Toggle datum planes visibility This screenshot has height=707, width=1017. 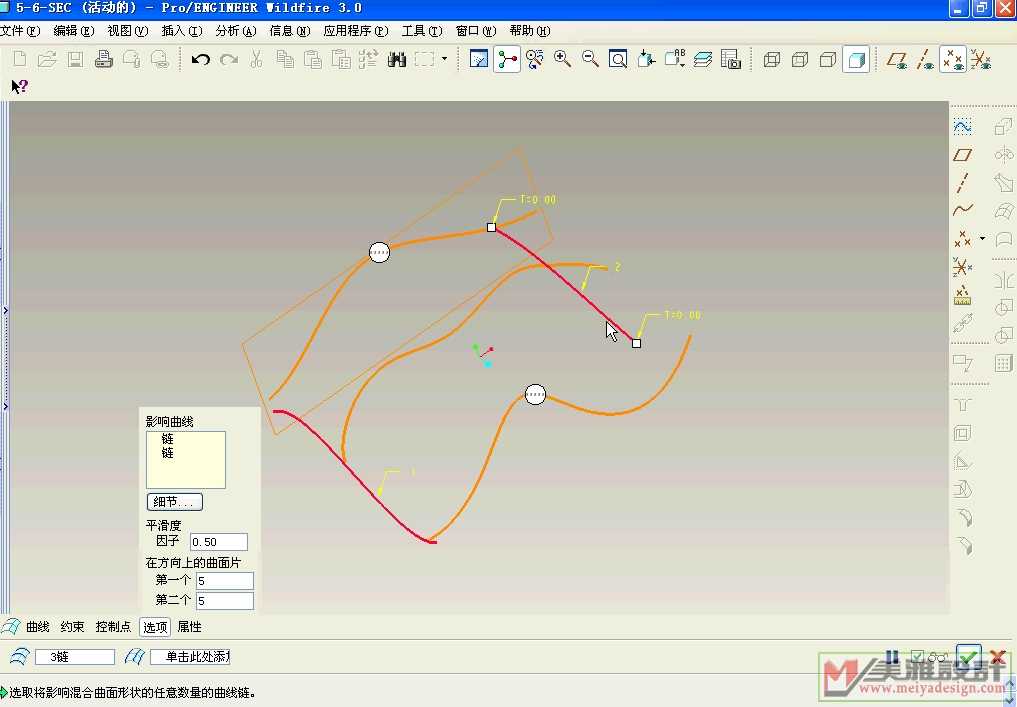point(897,60)
